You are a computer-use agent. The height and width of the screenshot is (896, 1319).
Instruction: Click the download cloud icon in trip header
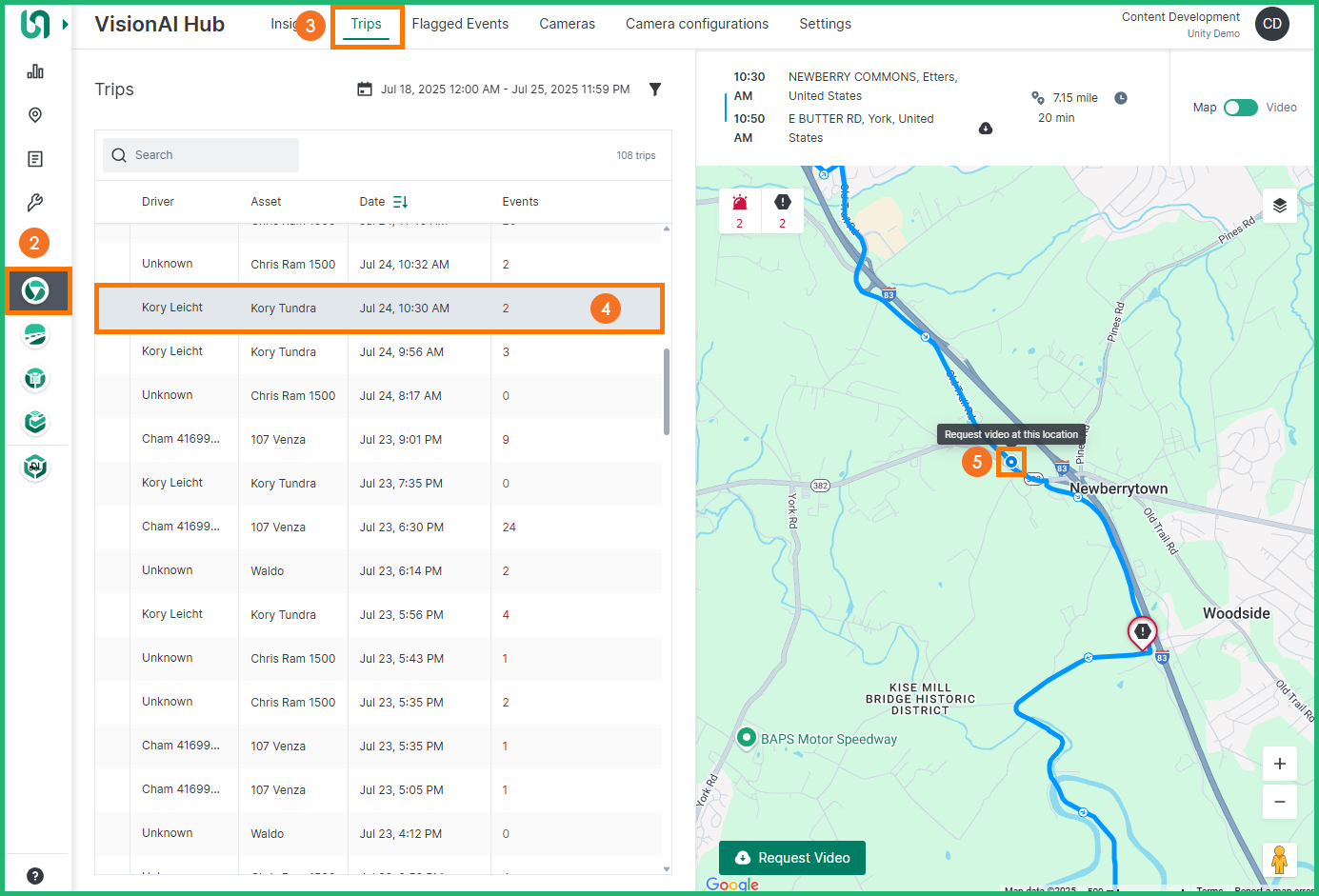click(986, 129)
